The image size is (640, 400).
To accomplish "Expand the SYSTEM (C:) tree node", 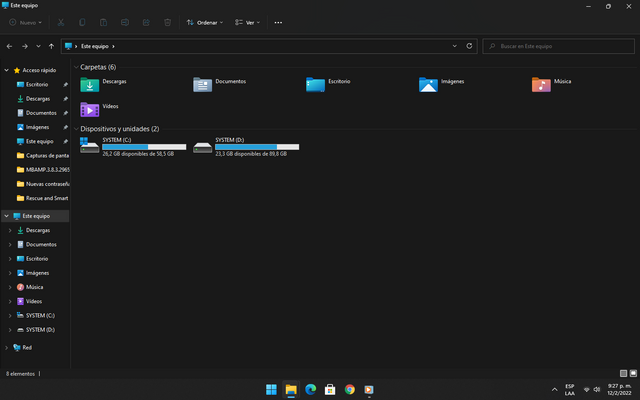I will (x=10, y=316).
